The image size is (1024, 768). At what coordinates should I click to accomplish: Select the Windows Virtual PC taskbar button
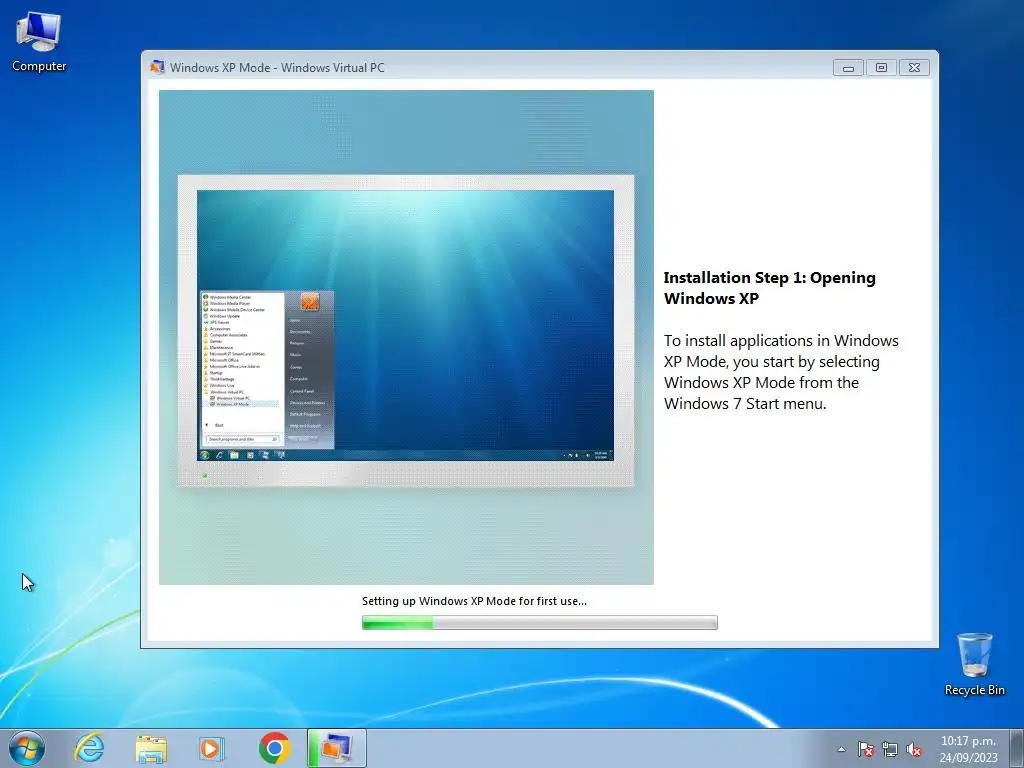tap(336, 748)
